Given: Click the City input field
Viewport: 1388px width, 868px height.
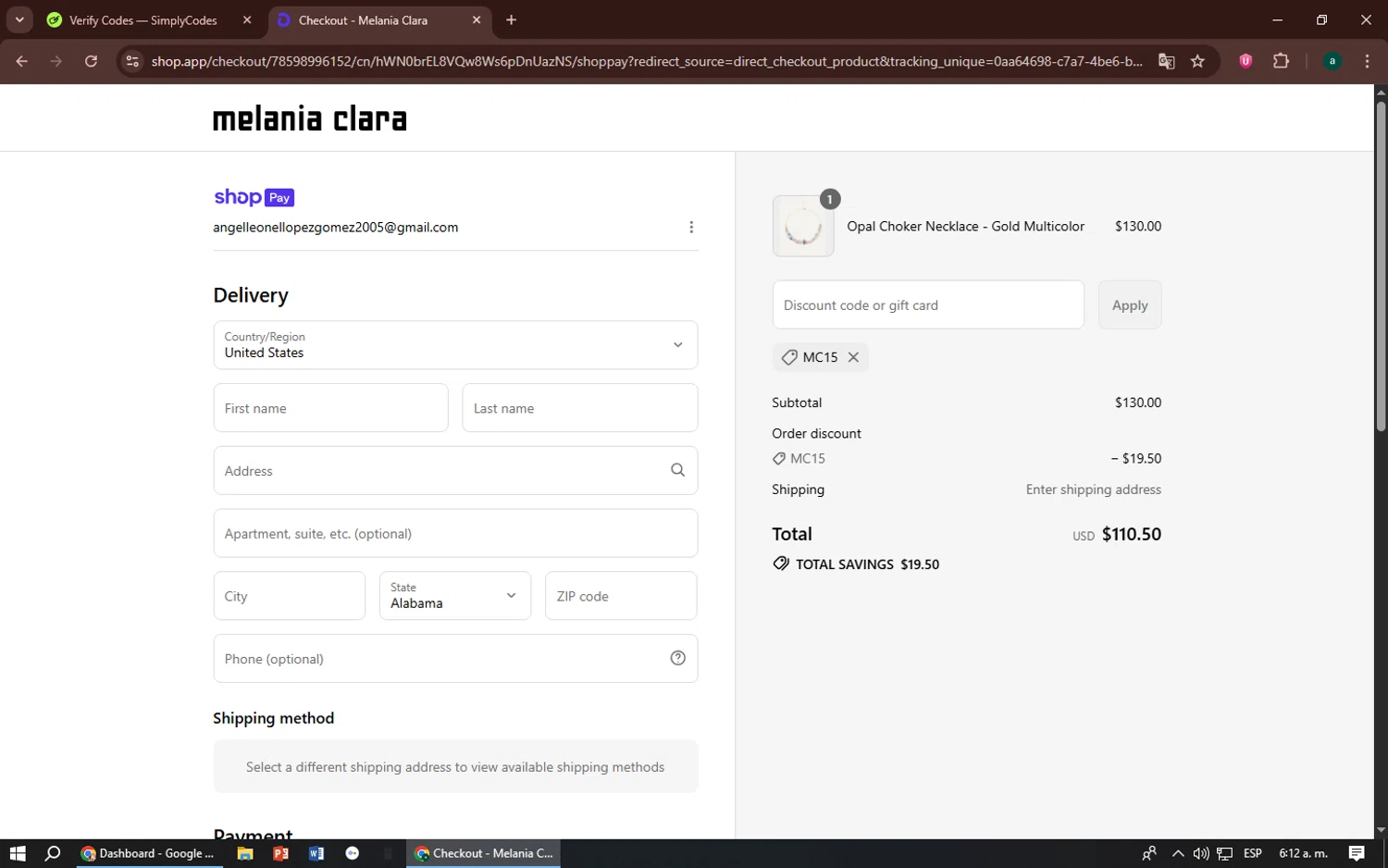Looking at the screenshot, I should [290, 596].
